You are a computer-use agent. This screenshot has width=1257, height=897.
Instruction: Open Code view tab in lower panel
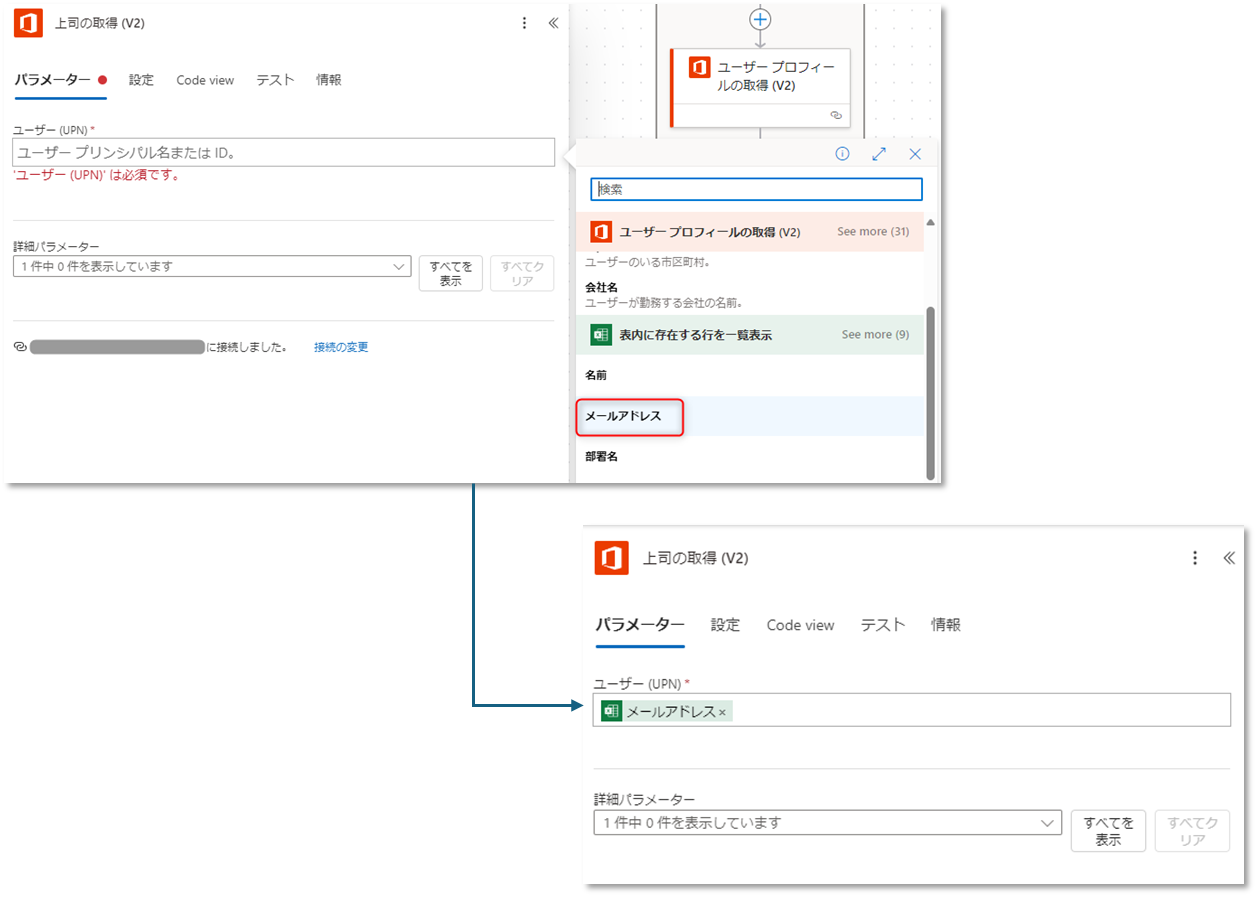coord(800,625)
